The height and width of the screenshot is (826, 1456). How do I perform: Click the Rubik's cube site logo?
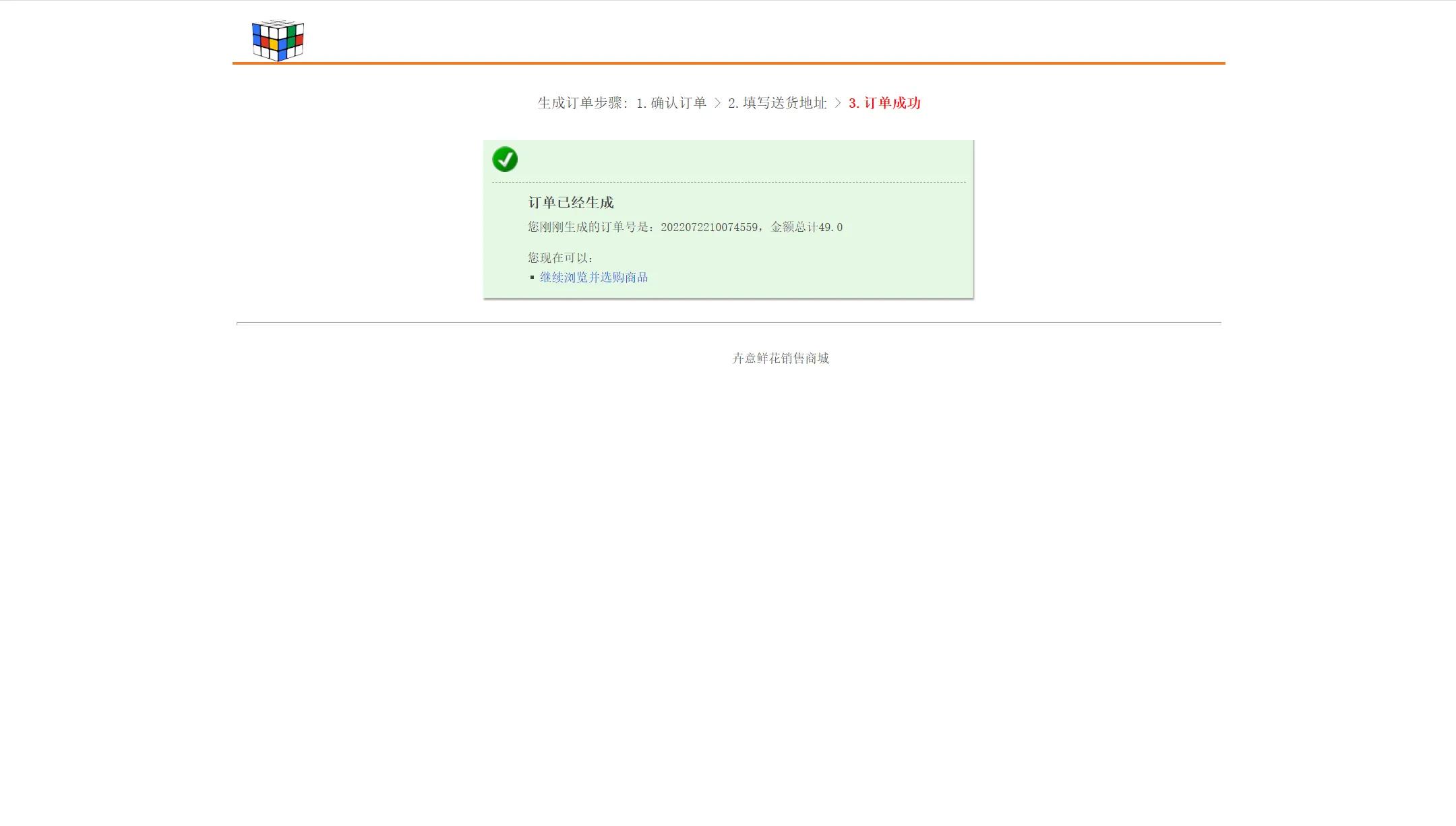278,40
